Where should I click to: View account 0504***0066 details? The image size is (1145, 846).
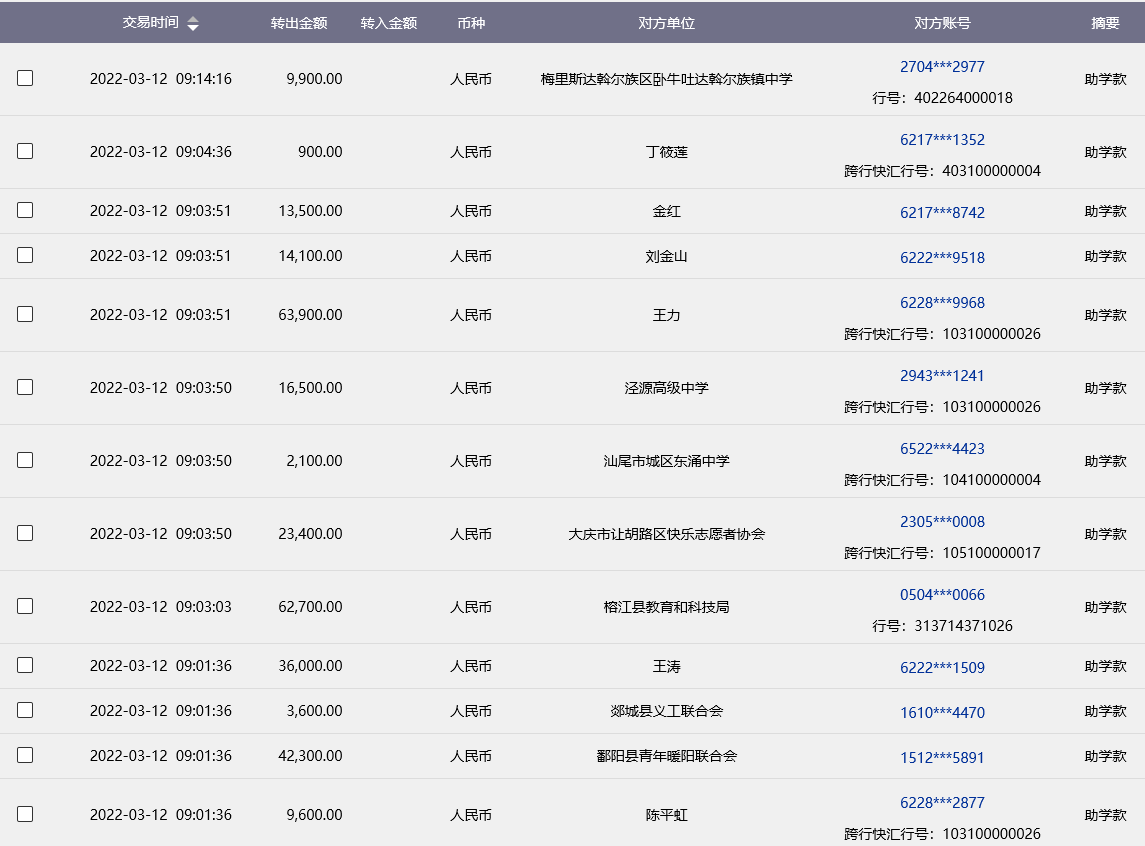[x=942, y=595]
